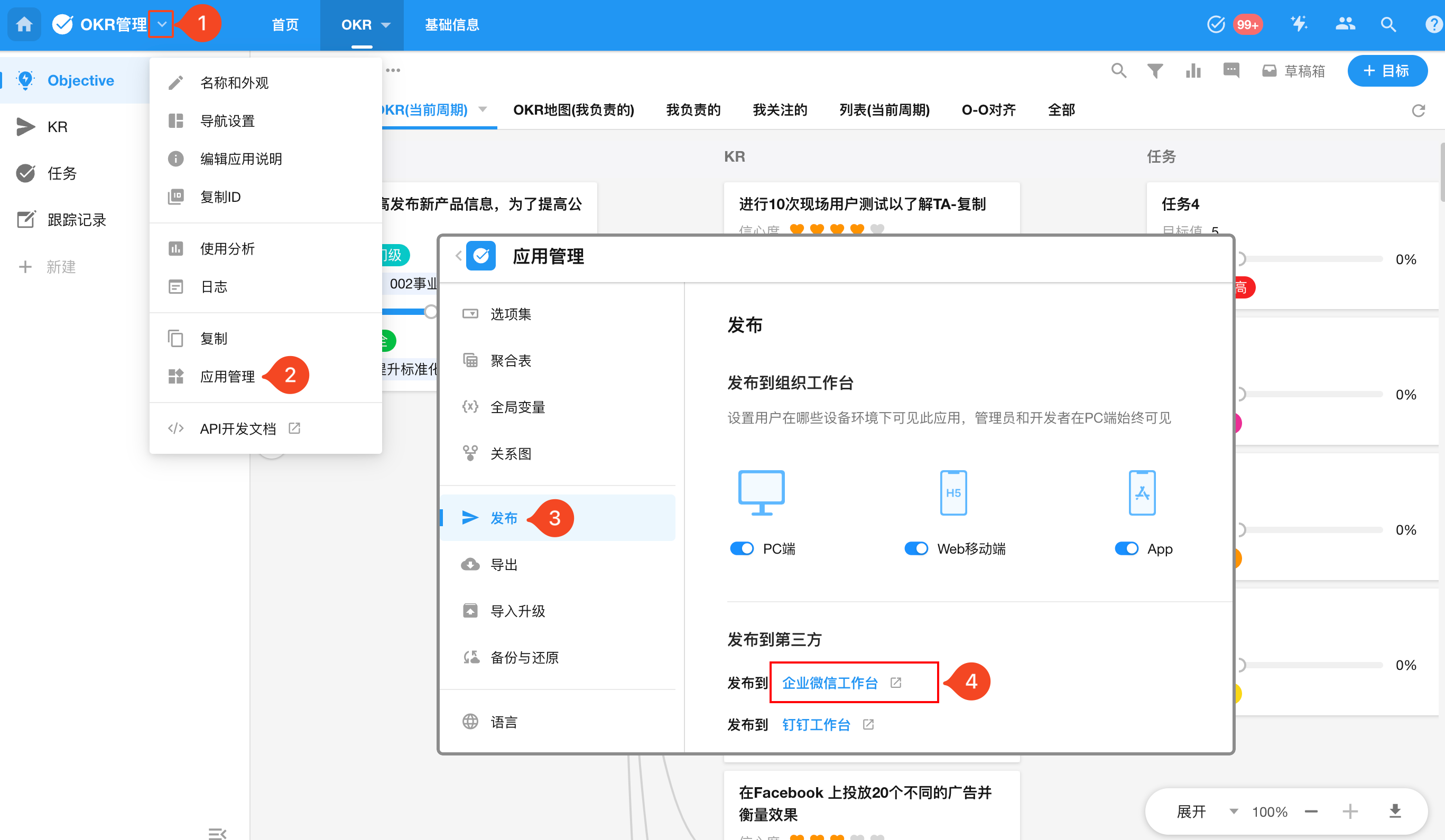Screen dimensions: 1445x840
Task: Click the refresh icon near view tabs
Action: pyautogui.click(x=1418, y=110)
